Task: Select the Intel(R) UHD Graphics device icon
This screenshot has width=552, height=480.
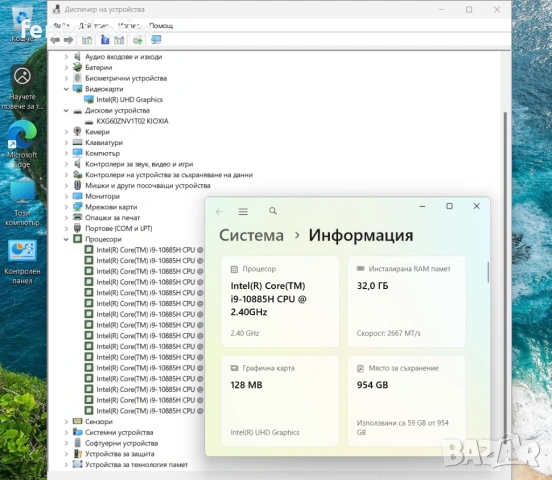Action: pos(89,100)
